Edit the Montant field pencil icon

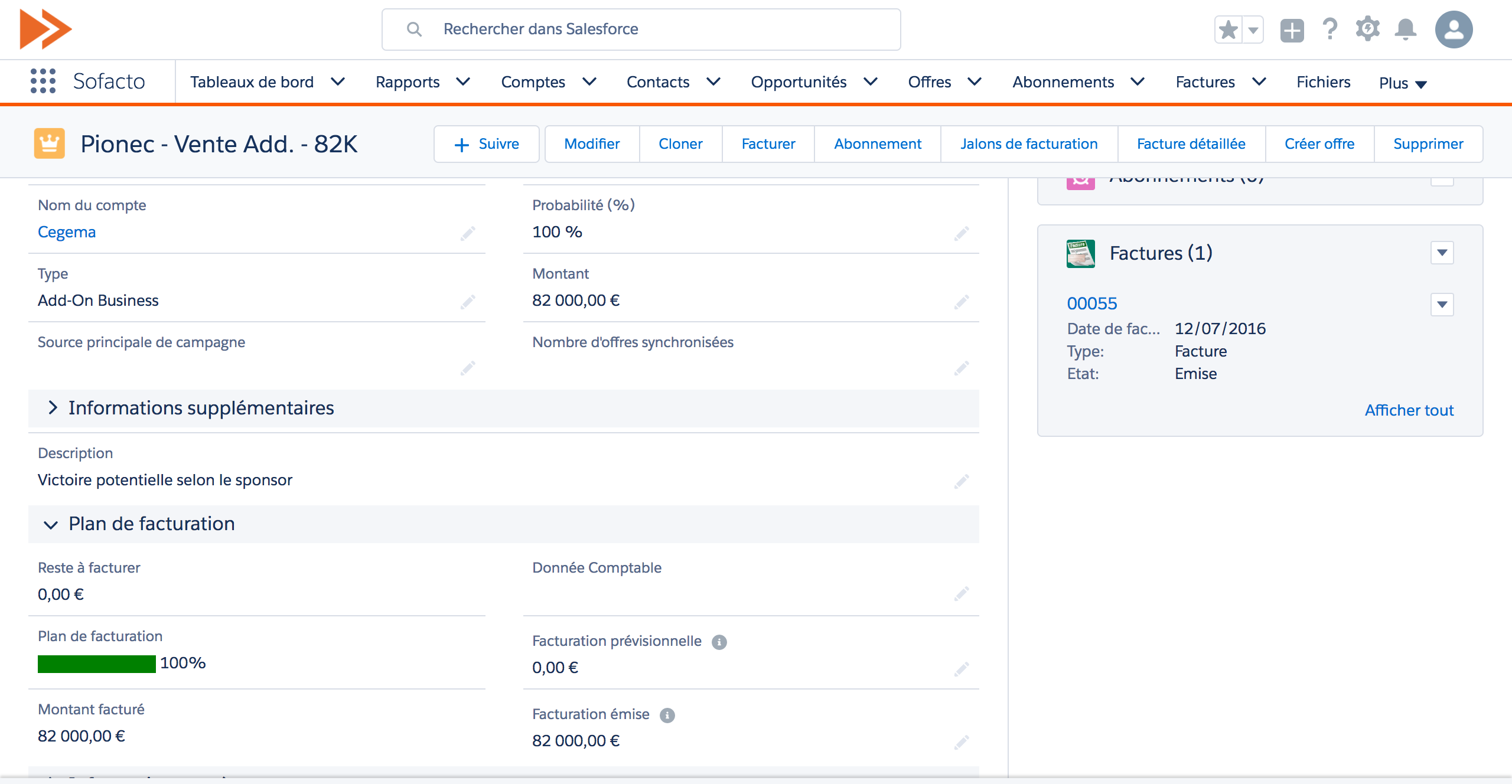click(962, 302)
